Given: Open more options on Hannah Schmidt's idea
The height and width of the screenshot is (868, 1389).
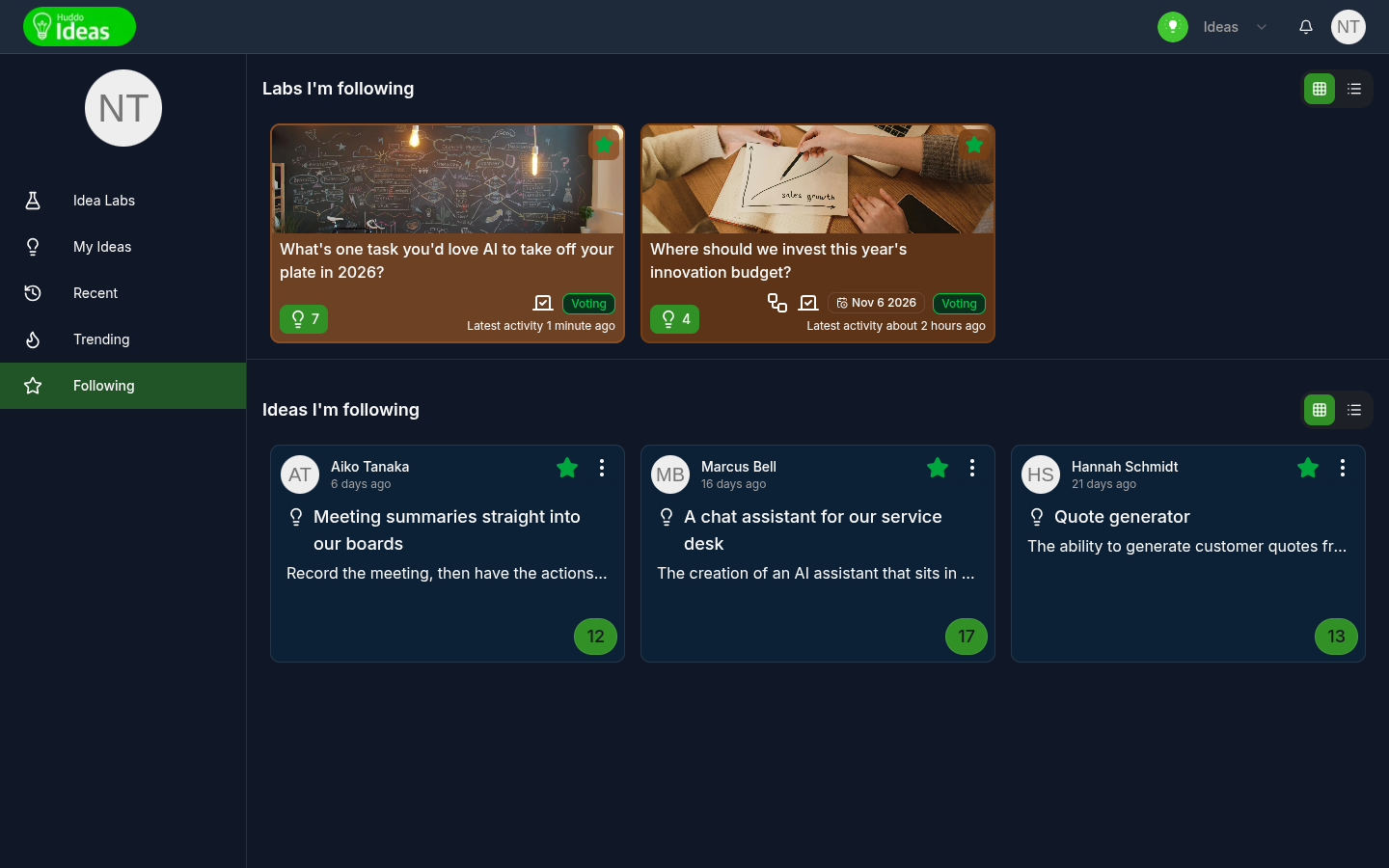Looking at the screenshot, I should coord(1343,468).
